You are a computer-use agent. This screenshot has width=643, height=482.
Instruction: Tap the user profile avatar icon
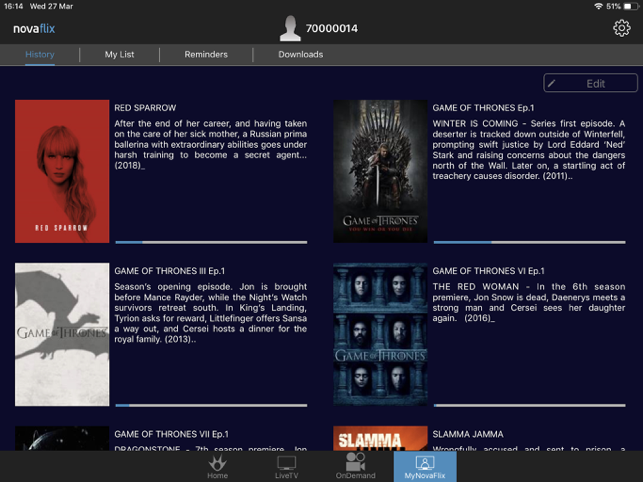tap(290, 28)
